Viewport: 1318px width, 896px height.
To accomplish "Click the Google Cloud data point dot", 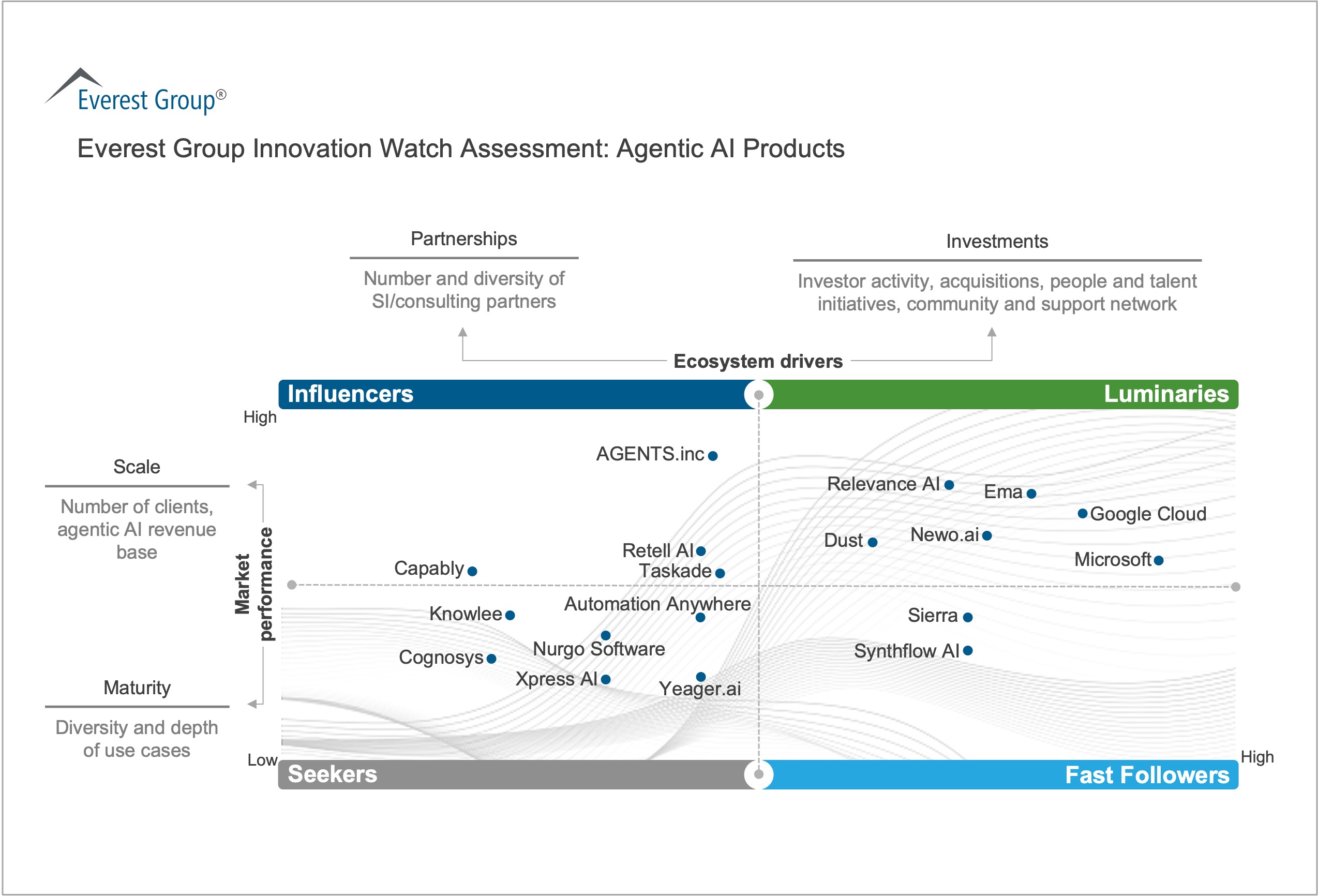I will coord(1082,514).
